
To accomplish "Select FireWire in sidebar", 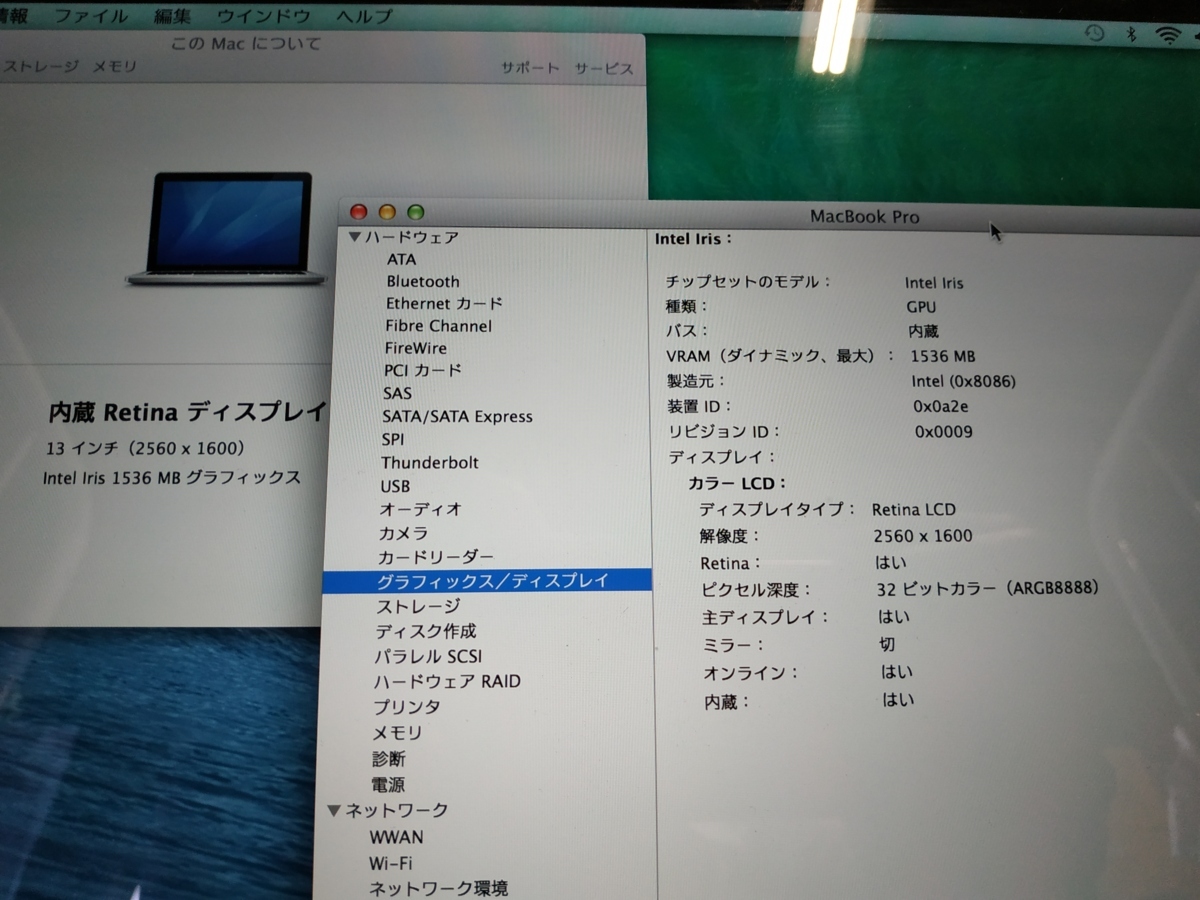I will [416, 349].
